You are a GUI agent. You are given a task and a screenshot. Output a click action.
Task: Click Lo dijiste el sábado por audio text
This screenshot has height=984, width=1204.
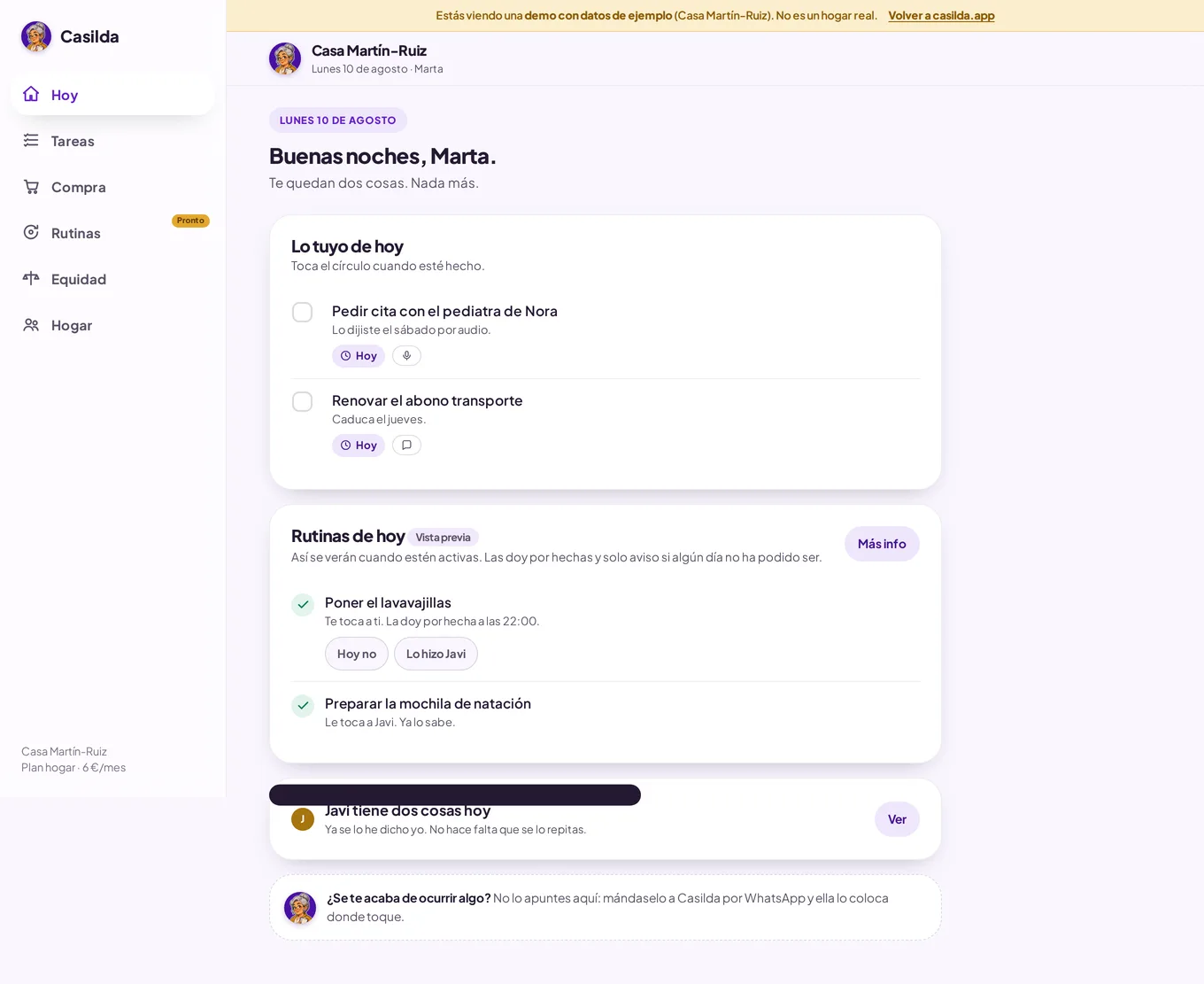click(x=411, y=329)
